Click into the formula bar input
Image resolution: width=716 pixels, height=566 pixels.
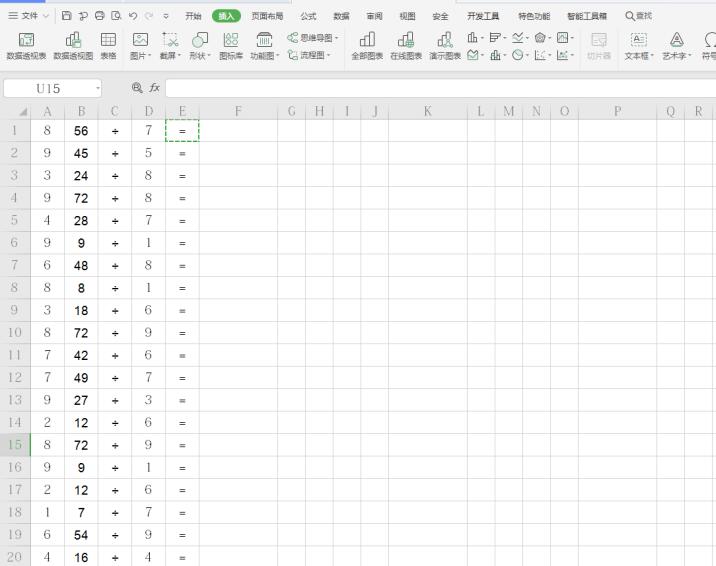click(x=441, y=88)
